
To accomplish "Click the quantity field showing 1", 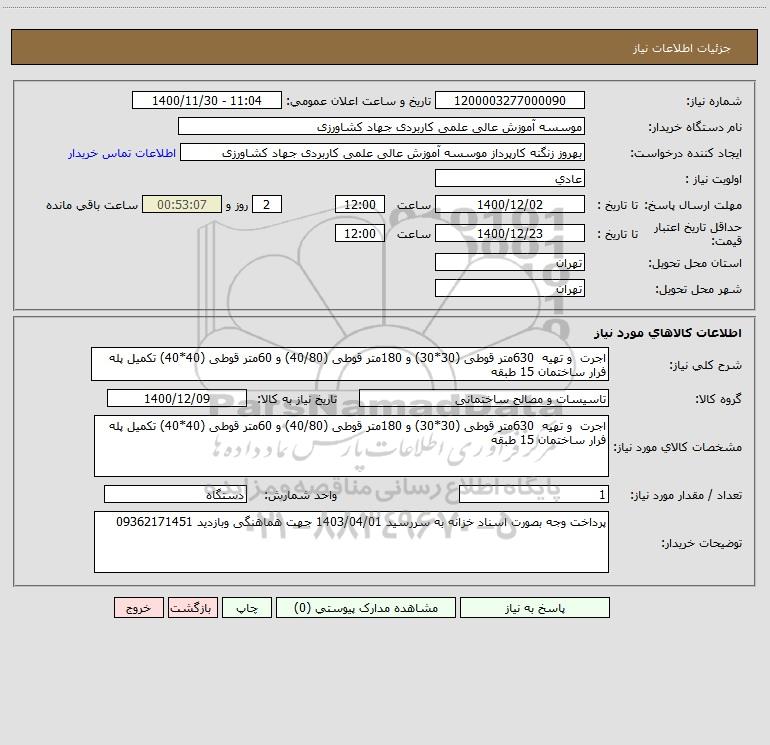I will 534,495.
